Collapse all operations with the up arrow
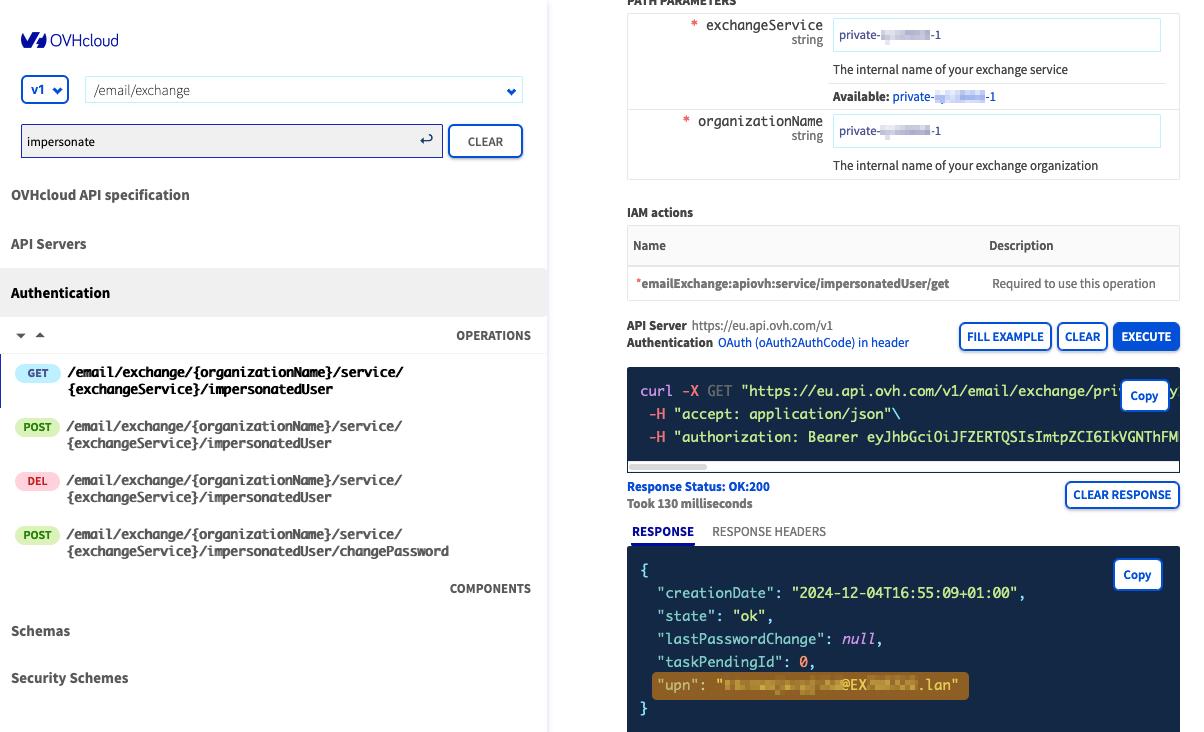 (x=40, y=336)
